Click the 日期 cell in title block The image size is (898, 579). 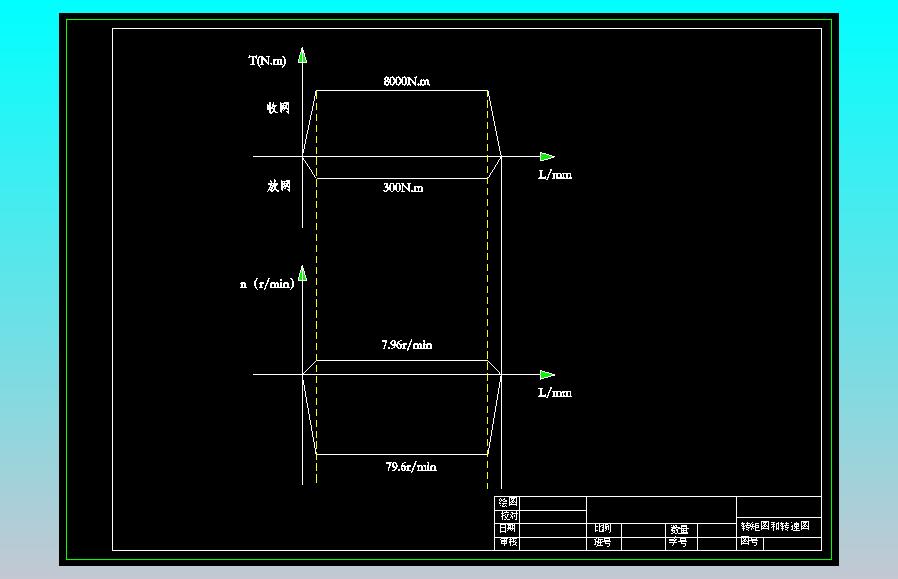[x=507, y=529]
